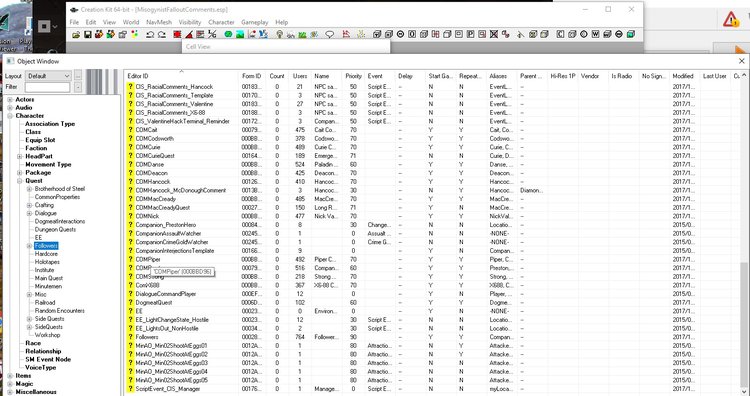The image size is (750, 396).
Task: Click the circled minus toolbar icon
Action: coord(619,34)
